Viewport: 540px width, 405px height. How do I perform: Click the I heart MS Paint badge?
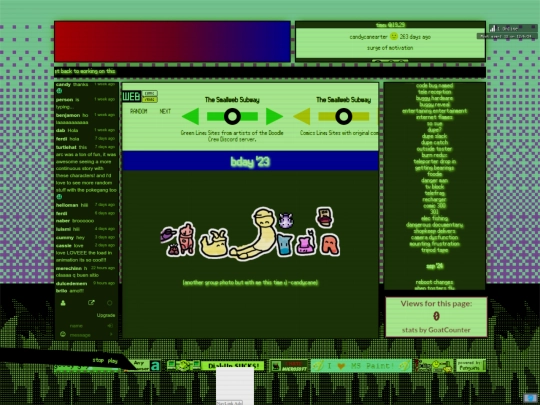pyautogui.click(x=361, y=366)
